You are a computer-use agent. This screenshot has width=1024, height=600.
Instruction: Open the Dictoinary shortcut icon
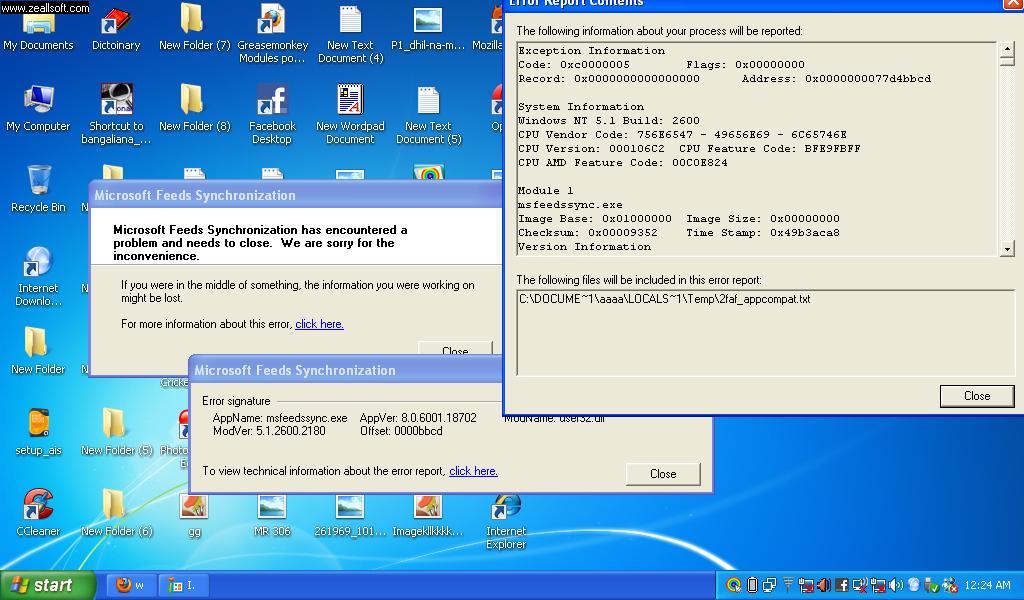pyautogui.click(x=116, y=29)
